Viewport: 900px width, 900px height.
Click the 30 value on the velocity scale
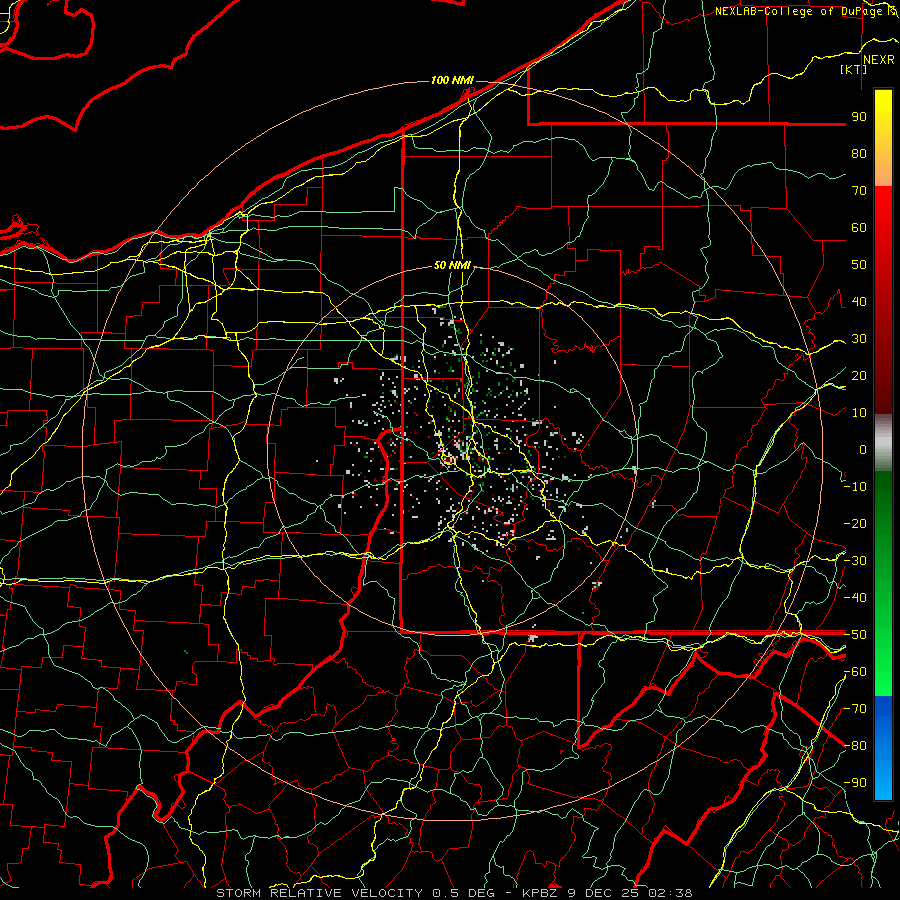[x=859, y=339]
